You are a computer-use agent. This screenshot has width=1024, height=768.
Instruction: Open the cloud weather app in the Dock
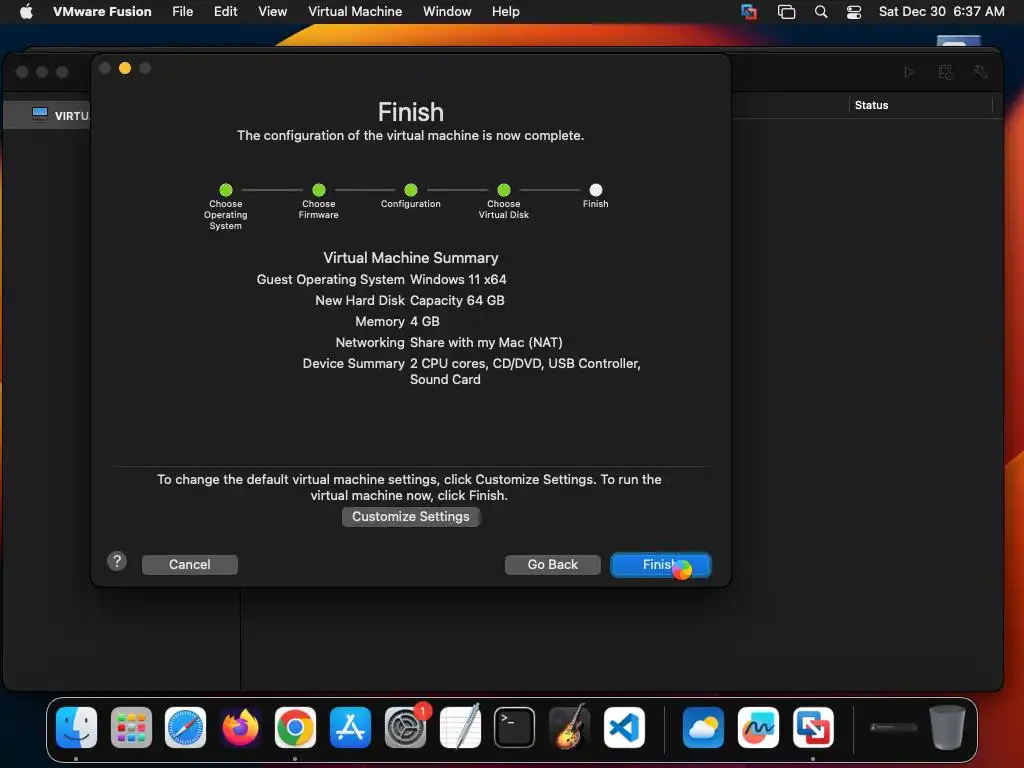703,727
